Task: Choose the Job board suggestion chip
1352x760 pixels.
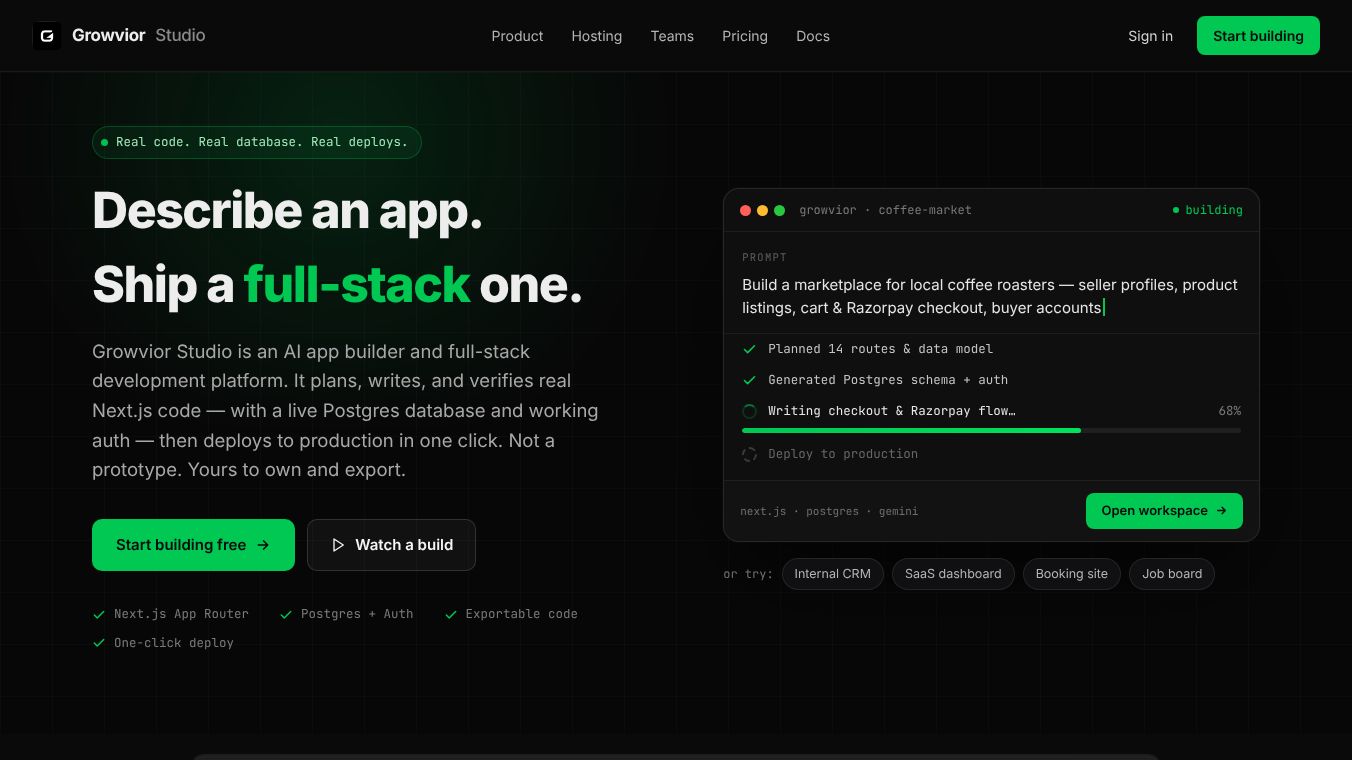Action: coord(1172,574)
